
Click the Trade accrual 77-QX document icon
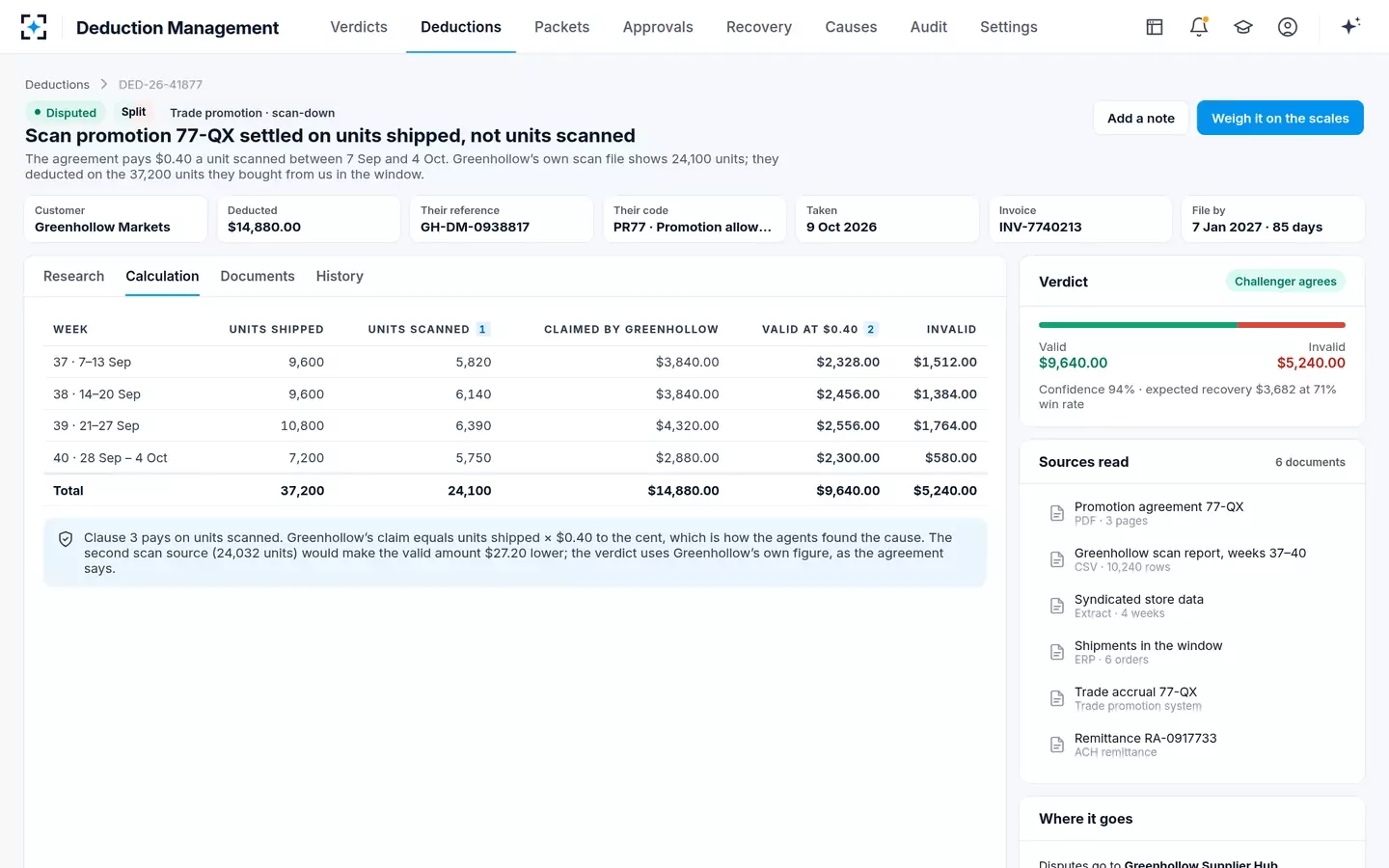1057,698
